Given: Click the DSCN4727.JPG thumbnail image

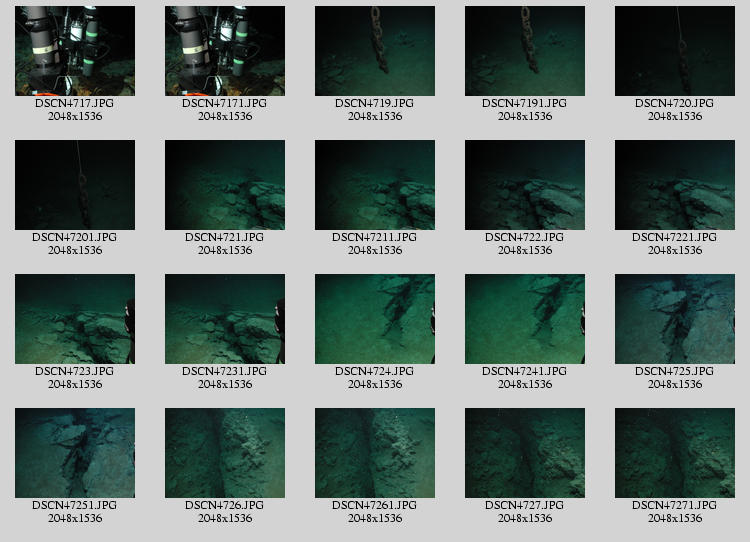Looking at the screenshot, I should 525,453.
